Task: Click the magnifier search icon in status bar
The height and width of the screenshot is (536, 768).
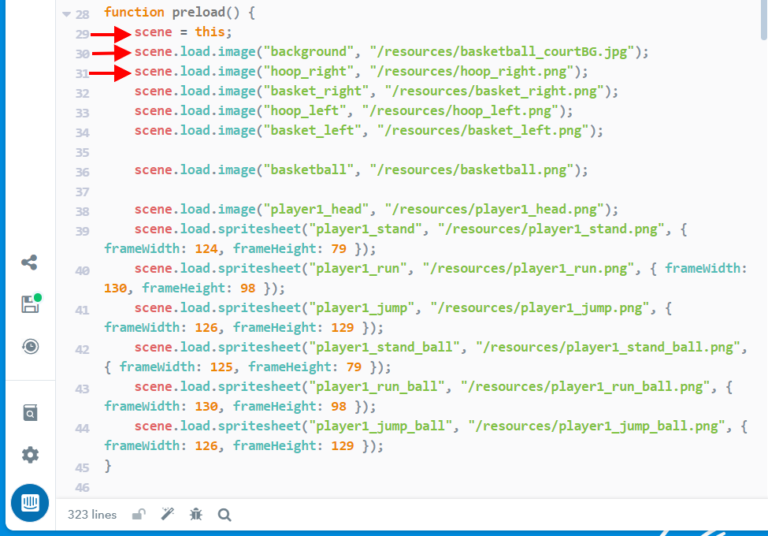Action: (x=225, y=514)
